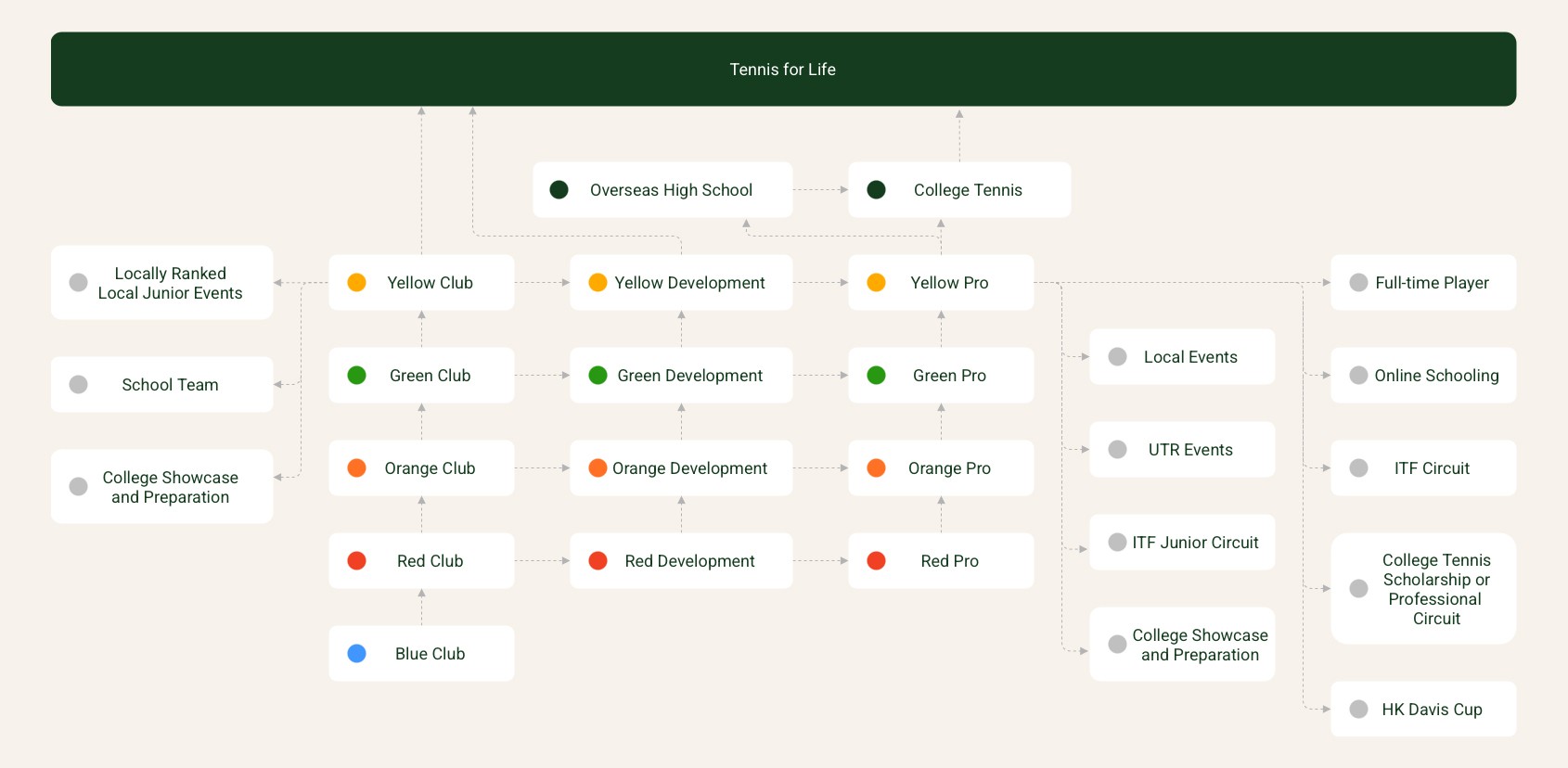The height and width of the screenshot is (768, 1568).
Task: Click the grey dot beside Locally Ranked Local Junior Events
Action: pos(79,282)
